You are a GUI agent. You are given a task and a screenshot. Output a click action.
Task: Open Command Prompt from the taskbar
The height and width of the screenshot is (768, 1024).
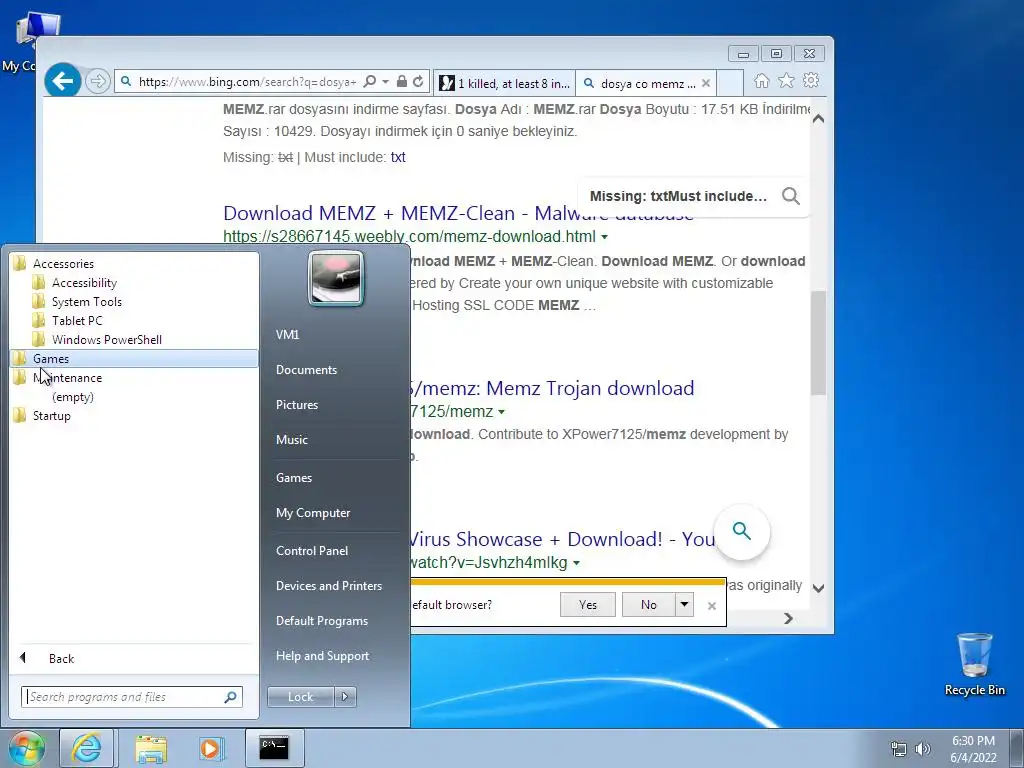point(274,748)
